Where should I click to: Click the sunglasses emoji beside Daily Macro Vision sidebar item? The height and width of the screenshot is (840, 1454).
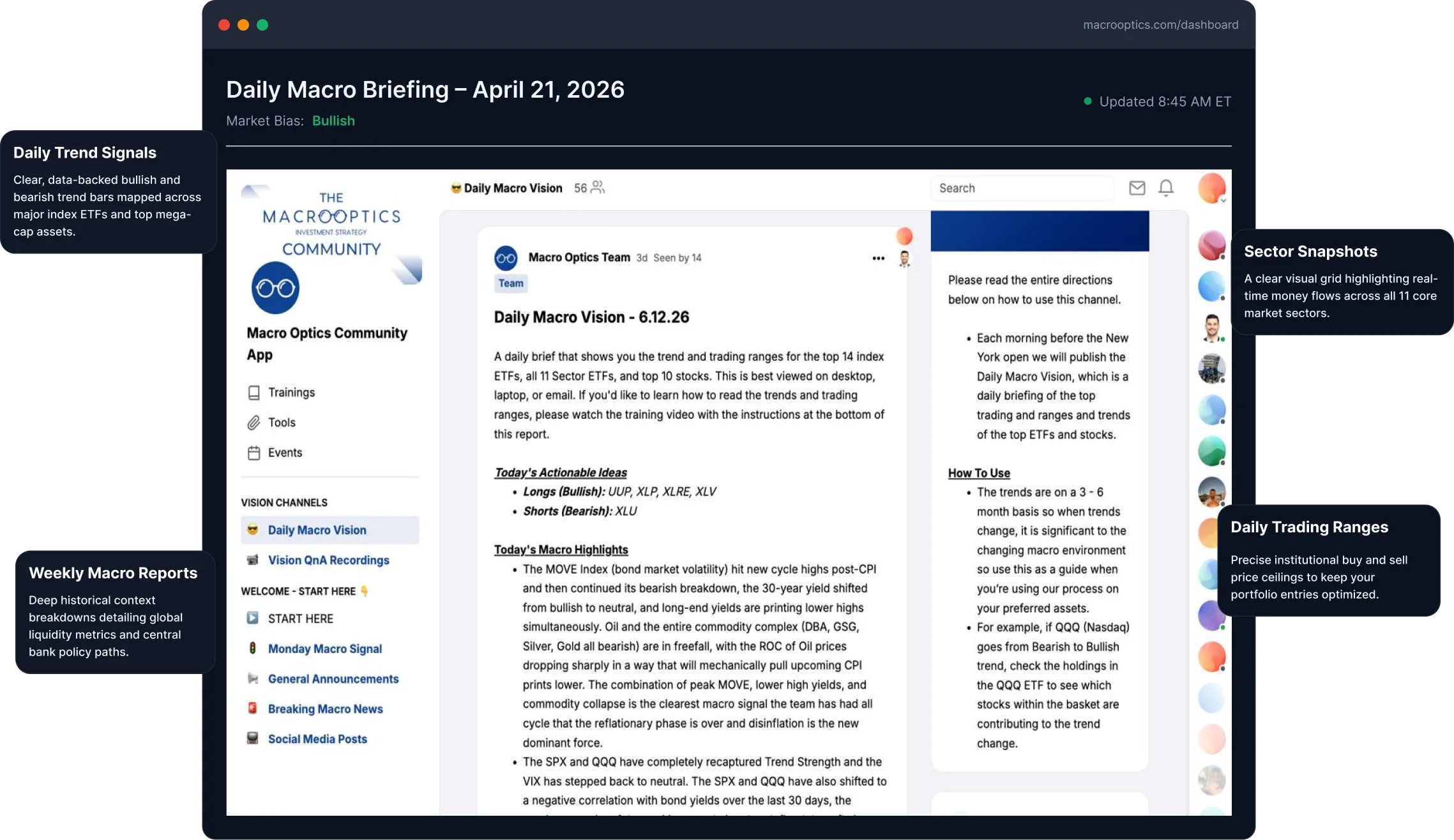253,530
